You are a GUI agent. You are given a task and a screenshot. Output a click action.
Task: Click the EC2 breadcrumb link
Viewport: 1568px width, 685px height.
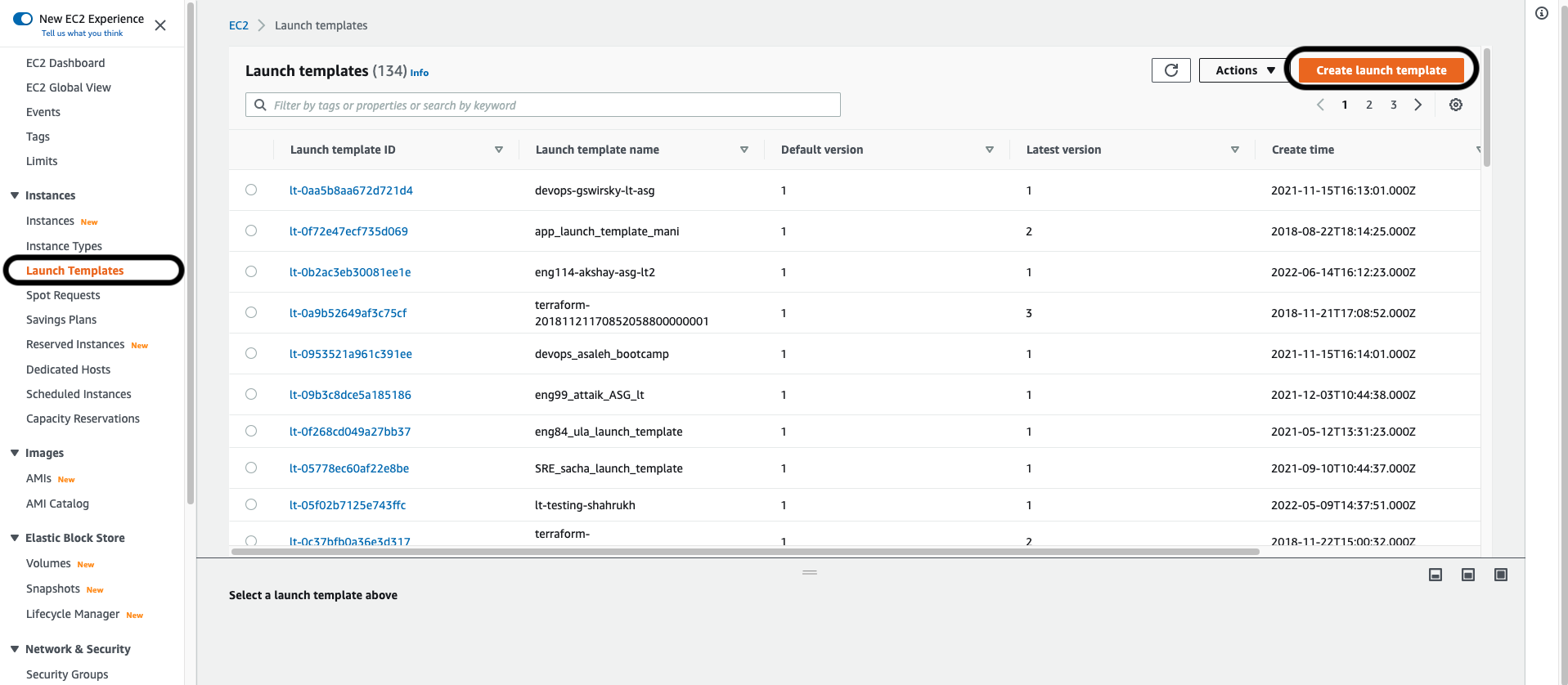pos(239,25)
